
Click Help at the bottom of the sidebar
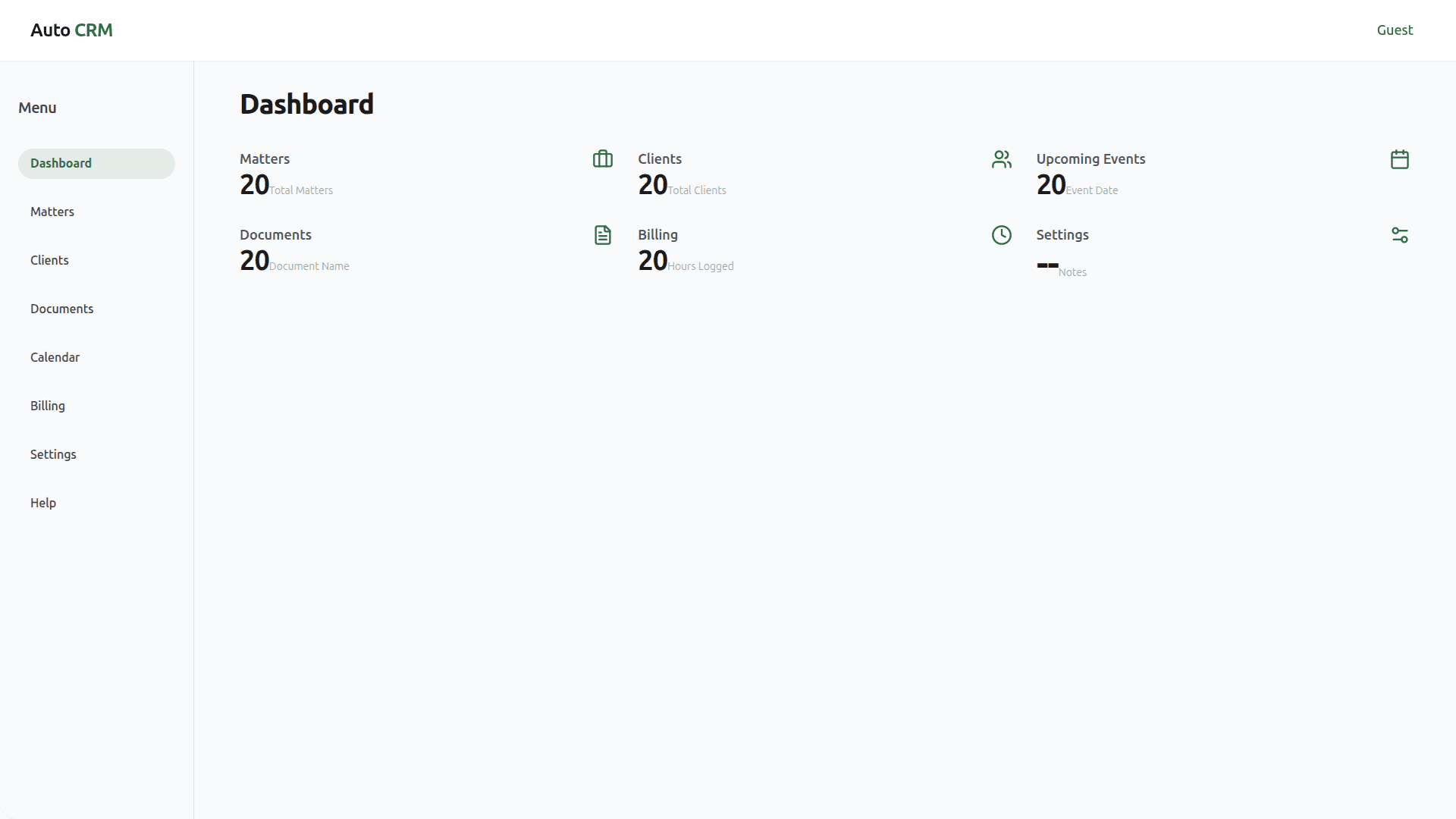tap(42, 503)
